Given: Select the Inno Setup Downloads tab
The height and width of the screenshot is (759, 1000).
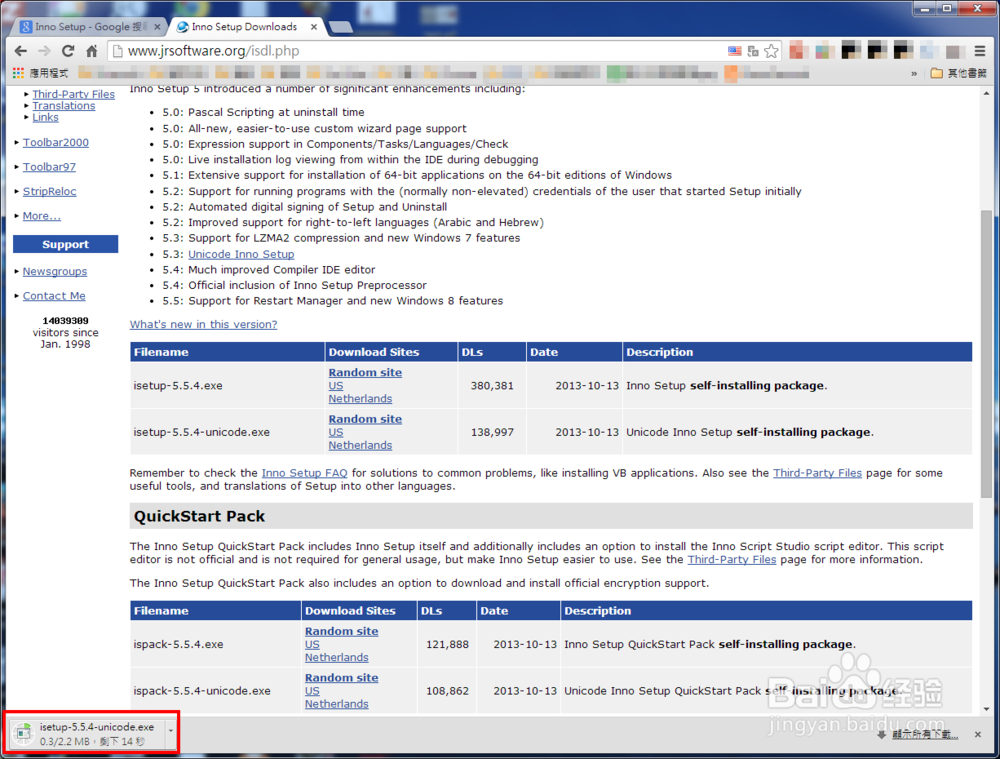Looking at the screenshot, I should 244,27.
